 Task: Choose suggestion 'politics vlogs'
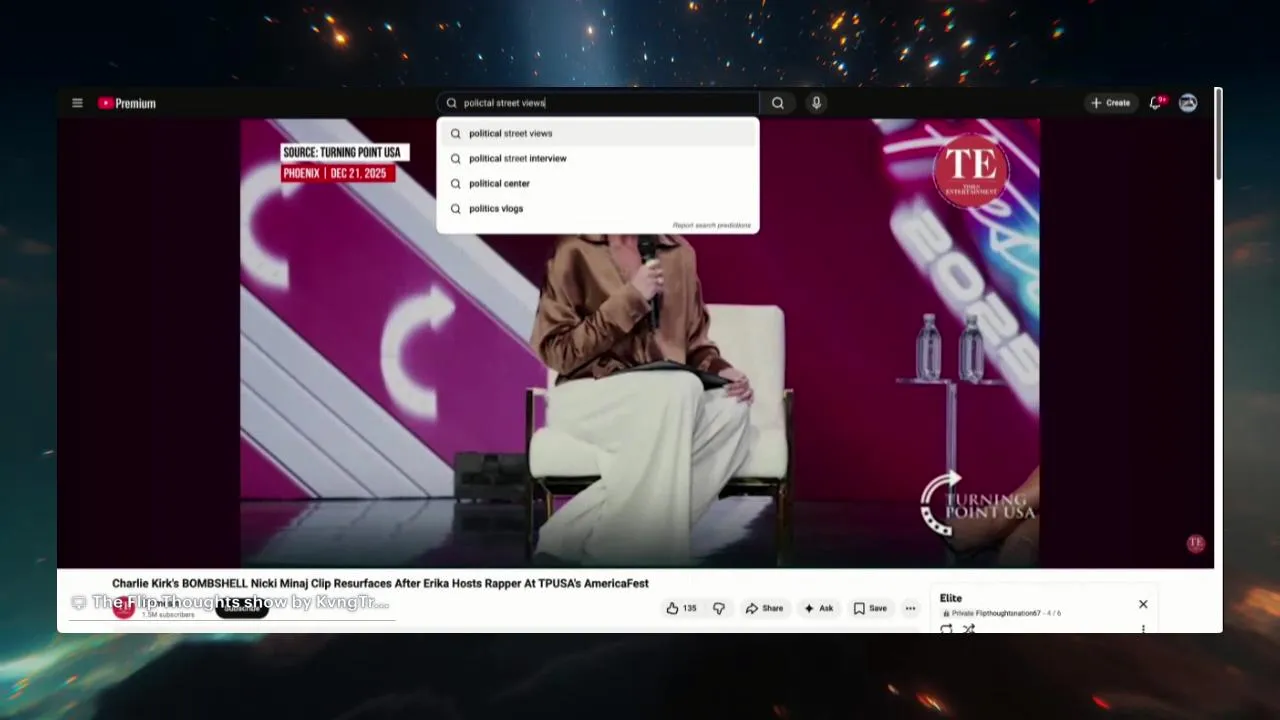tap(598, 208)
